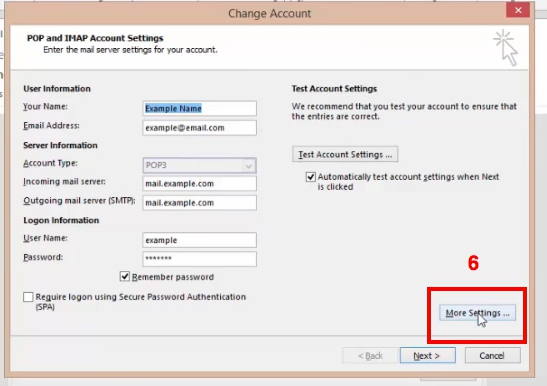The image size is (547, 386).
Task: Open the Account Type dropdown
Action: (x=200, y=165)
